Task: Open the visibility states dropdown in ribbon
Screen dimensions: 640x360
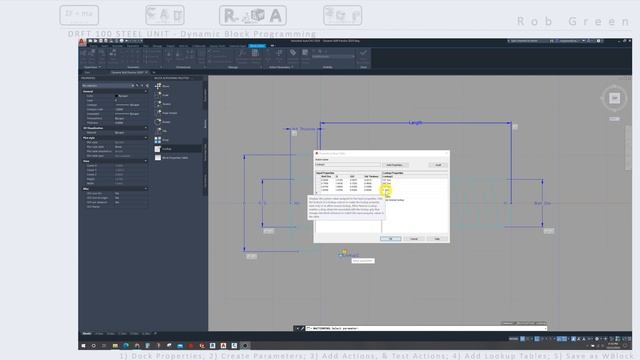Action: click(333, 56)
